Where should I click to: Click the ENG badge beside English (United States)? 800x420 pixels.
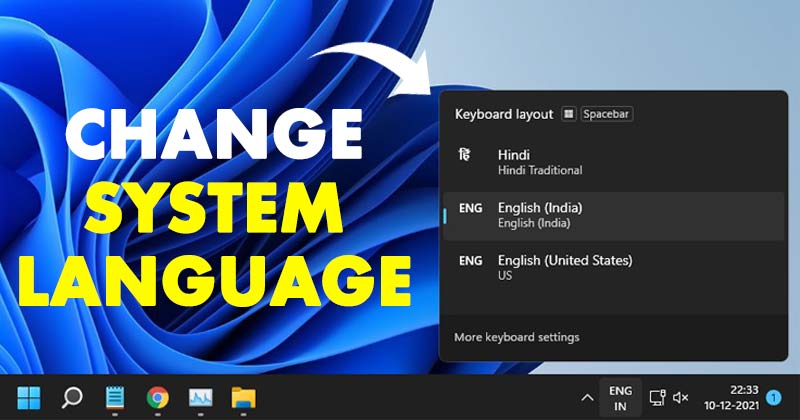[470, 261]
